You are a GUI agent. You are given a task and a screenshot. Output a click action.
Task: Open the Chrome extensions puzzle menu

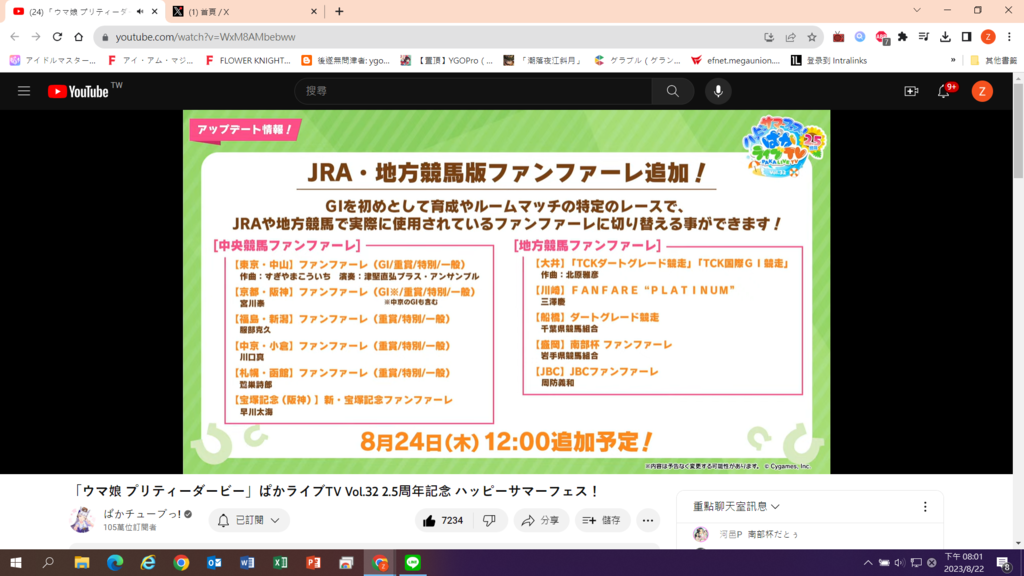pyautogui.click(x=903, y=37)
